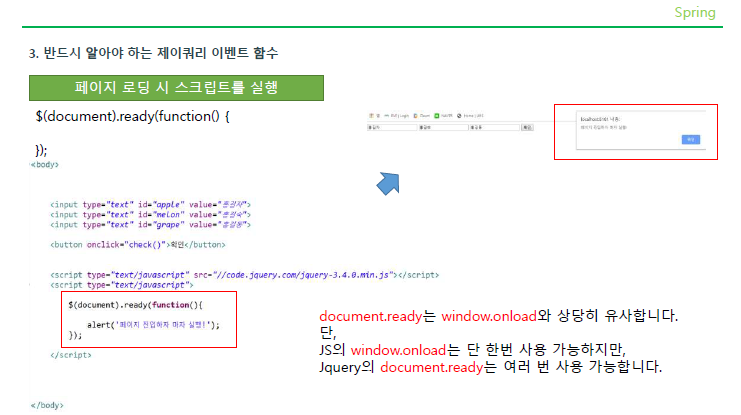
Task: Click the alert dialog title 'localhost' message
Action: 600,119
